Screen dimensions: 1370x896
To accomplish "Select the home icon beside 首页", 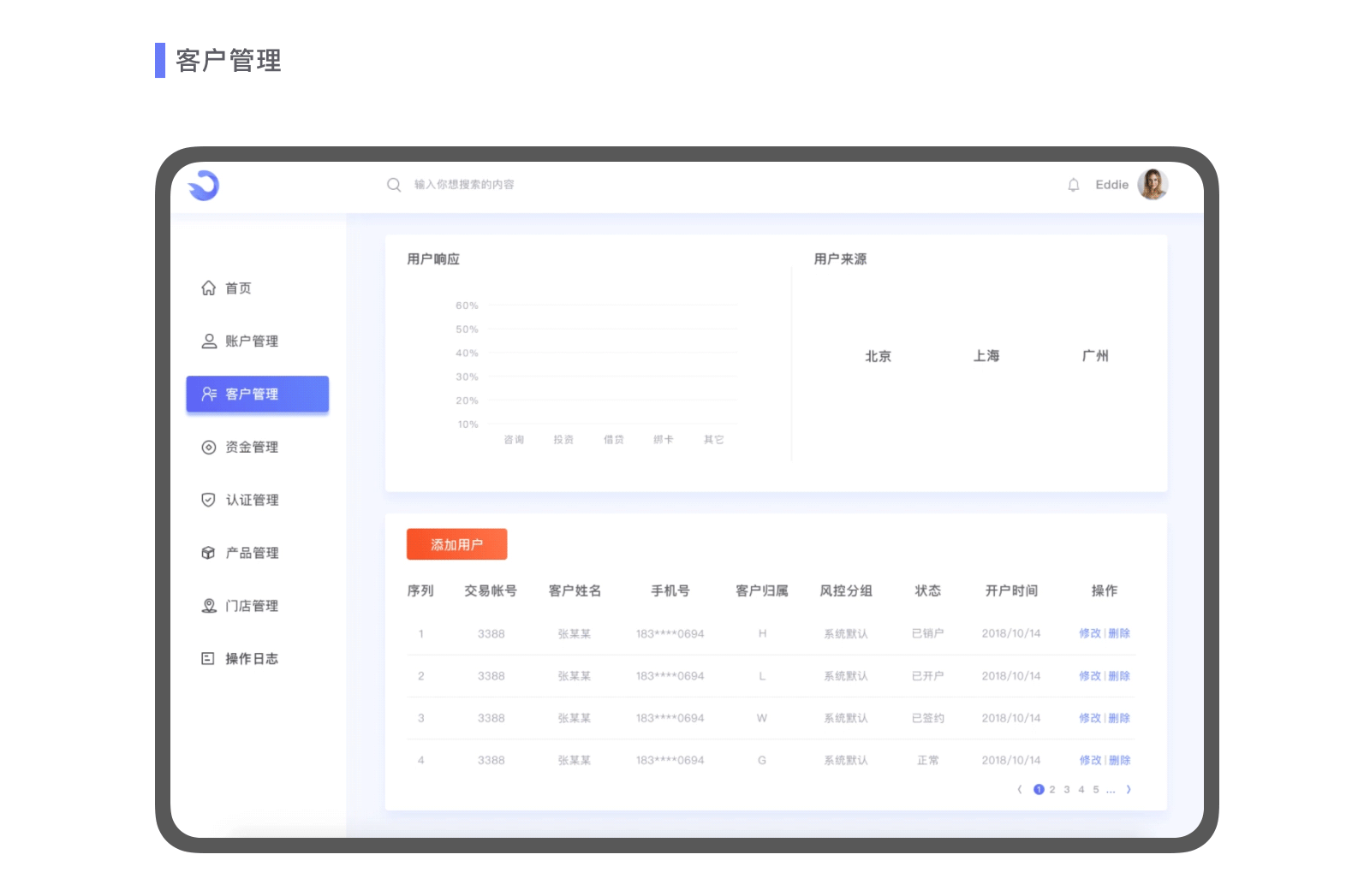I will 207,288.
